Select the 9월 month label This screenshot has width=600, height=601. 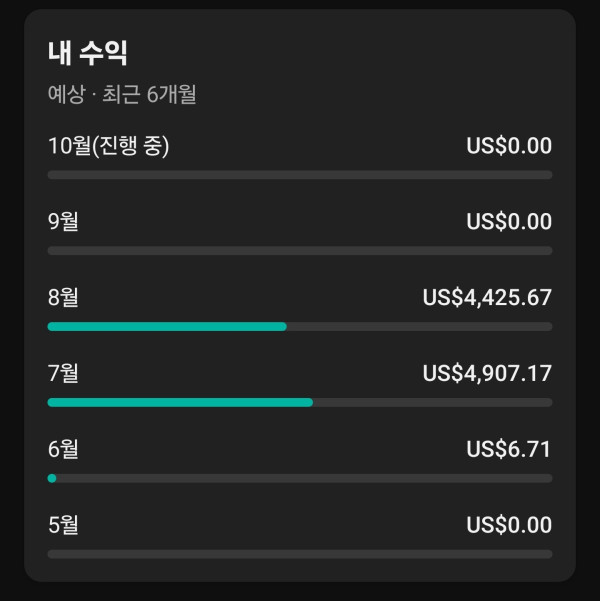coord(63,221)
